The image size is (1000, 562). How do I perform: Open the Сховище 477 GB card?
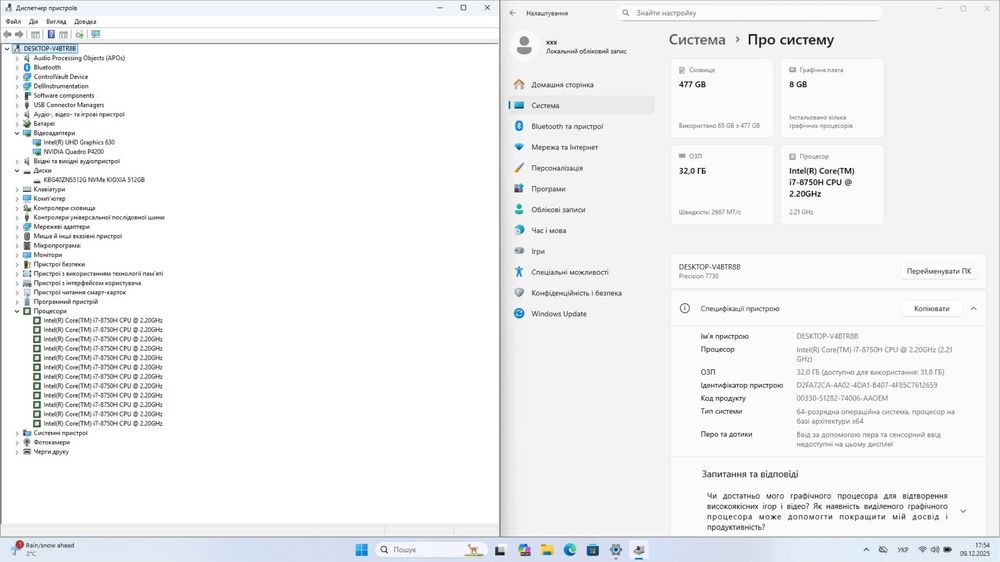click(x=722, y=98)
